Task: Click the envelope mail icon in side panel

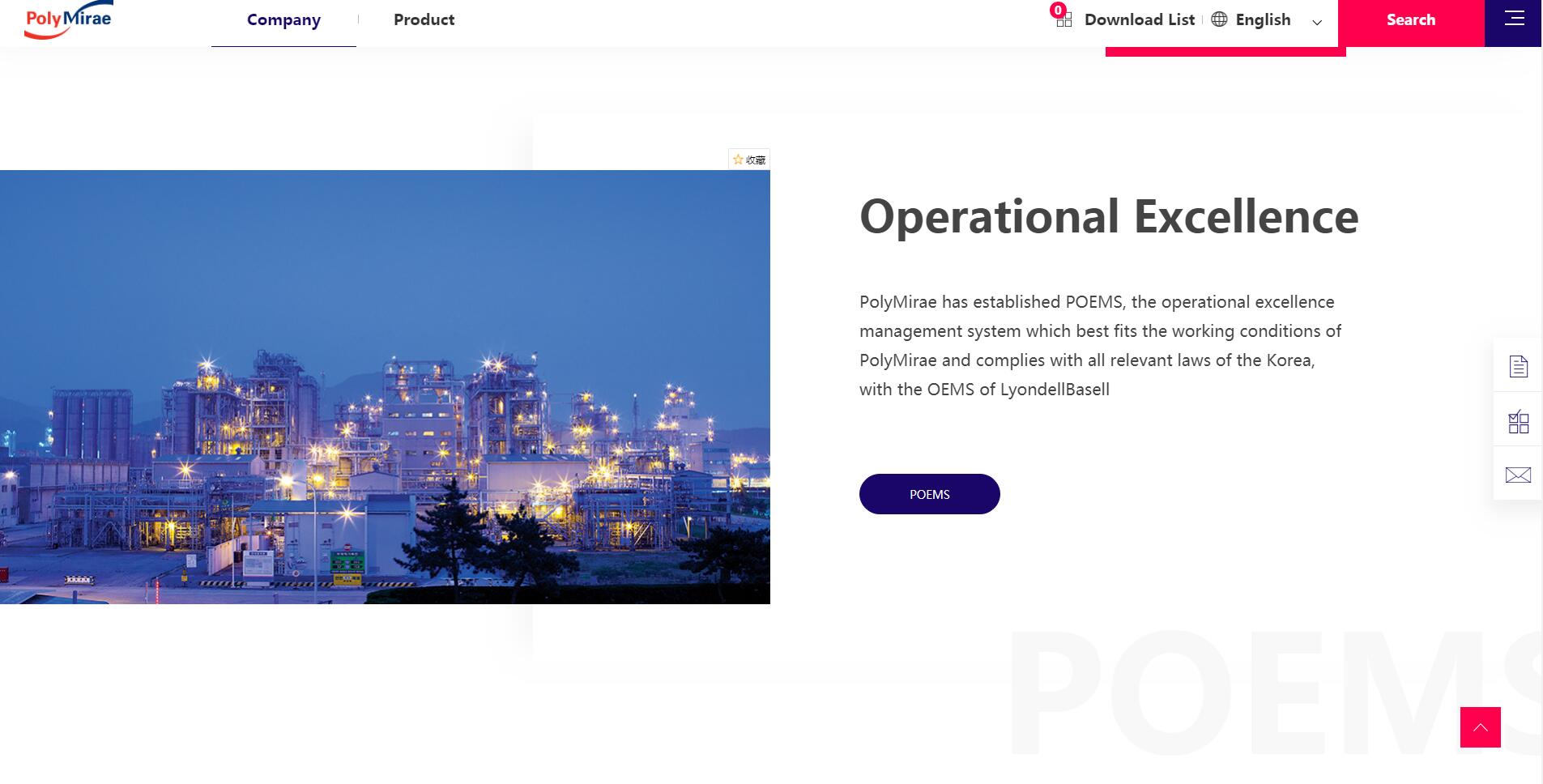Action: [1518, 475]
